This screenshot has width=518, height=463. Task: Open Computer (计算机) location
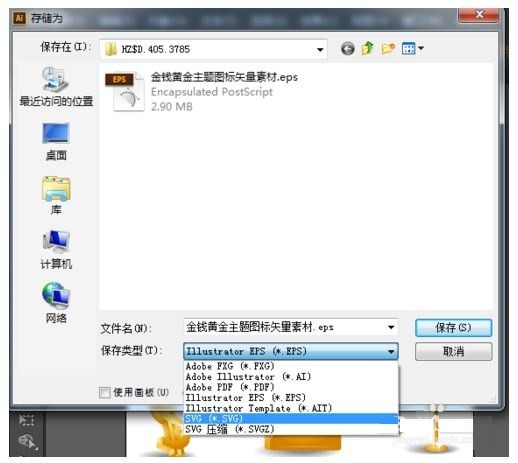pos(56,250)
